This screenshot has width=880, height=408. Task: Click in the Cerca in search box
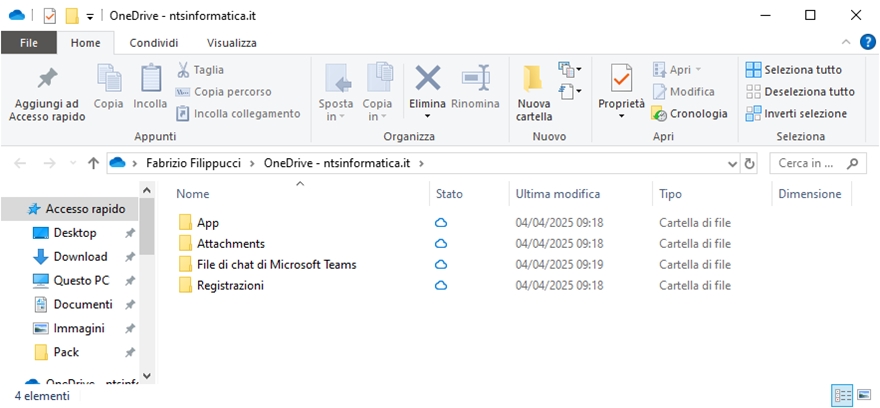(x=818, y=164)
